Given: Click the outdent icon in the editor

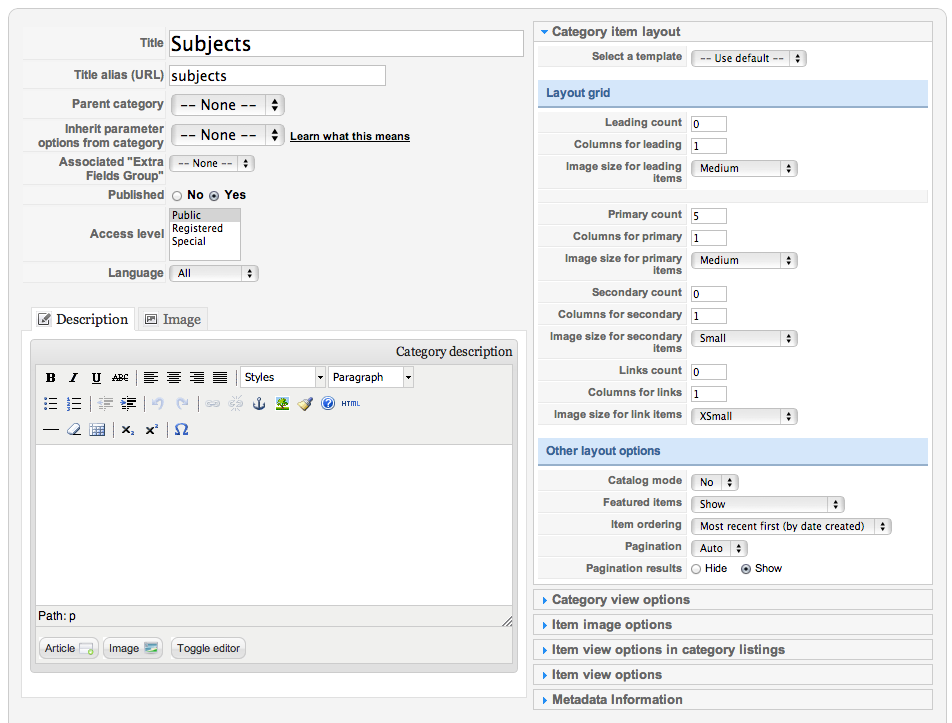Looking at the screenshot, I should pyautogui.click(x=105, y=404).
